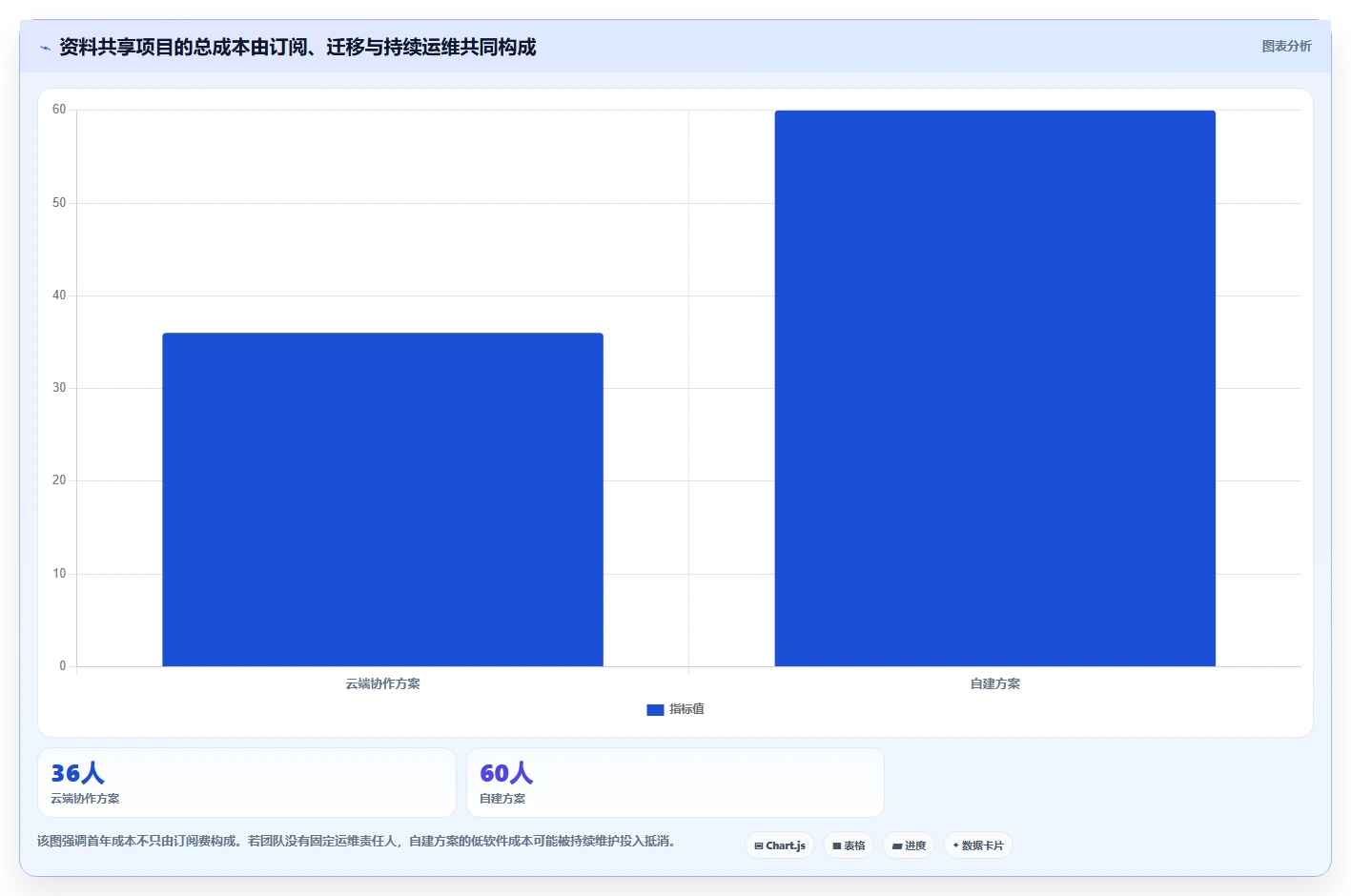Open the 60人 data card
The image size is (1351, 896).
tap(675, 783)
